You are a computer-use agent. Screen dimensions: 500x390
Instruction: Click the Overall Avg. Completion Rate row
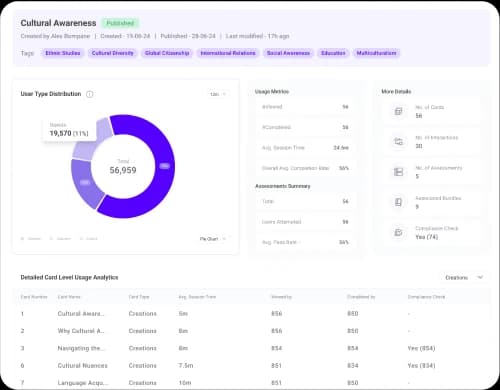(x=305, y=168)
